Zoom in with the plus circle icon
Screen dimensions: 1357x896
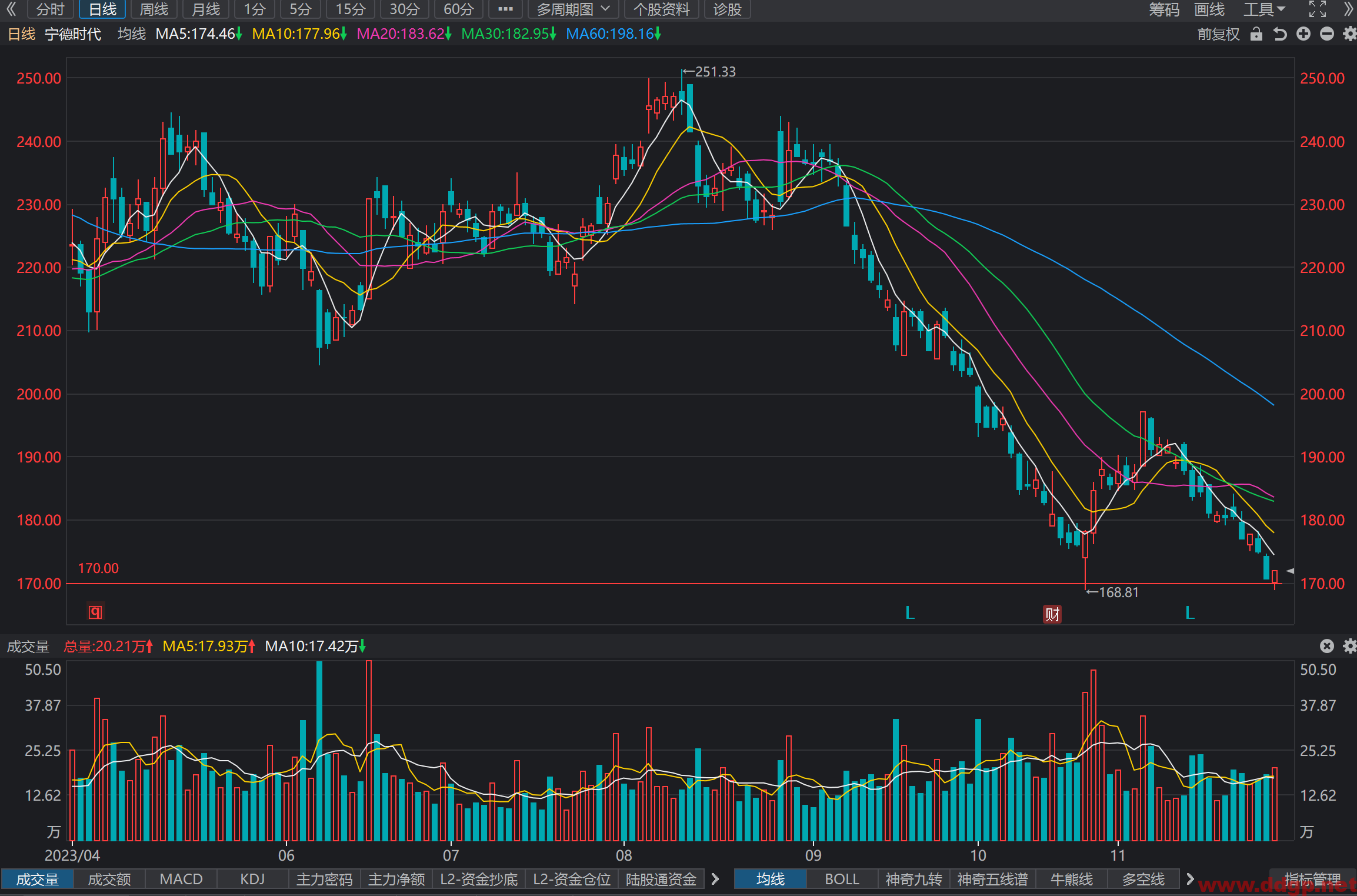(1303, 34)
